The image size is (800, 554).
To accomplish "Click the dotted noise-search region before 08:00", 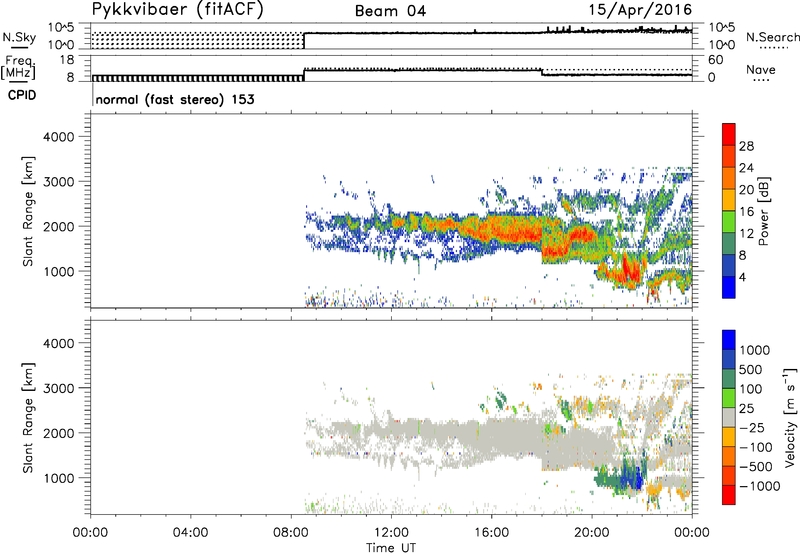I will 197,40.
